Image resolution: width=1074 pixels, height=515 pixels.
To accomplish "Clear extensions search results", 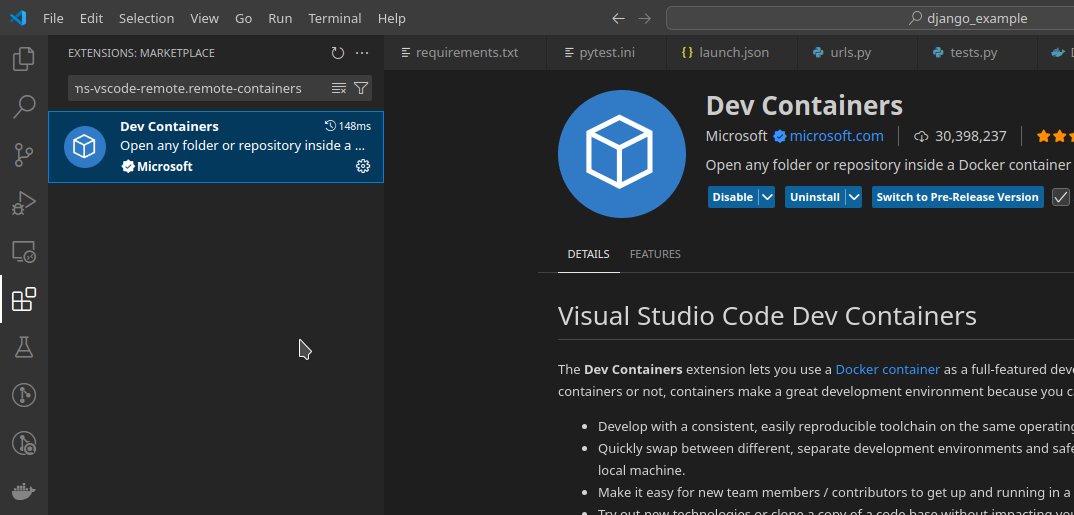I will pyautogui.click(x=338, y=88).
